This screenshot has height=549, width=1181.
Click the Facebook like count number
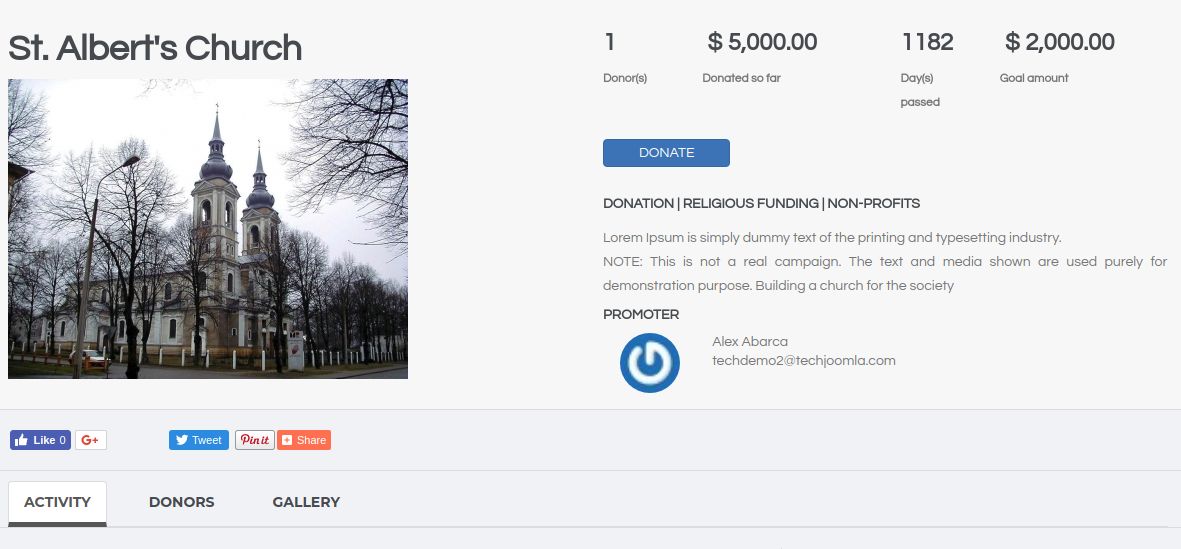[x=63, y=440]
